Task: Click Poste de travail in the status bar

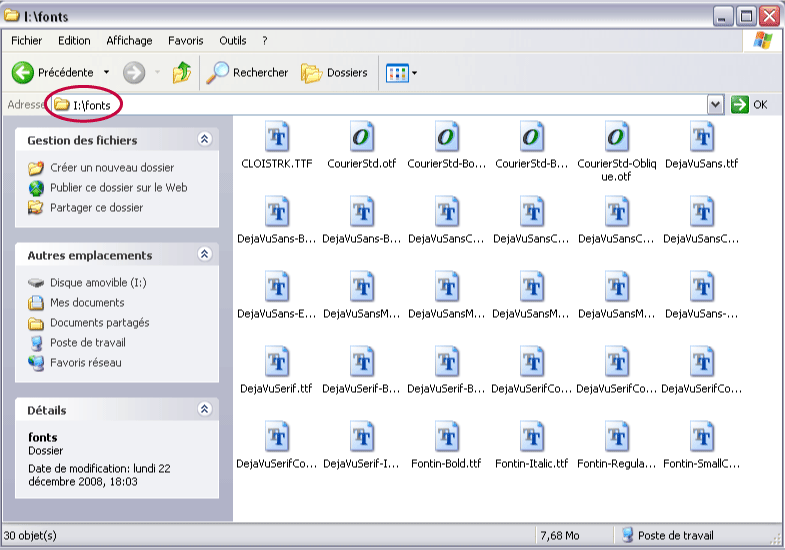Action: (x=668, y=535)
